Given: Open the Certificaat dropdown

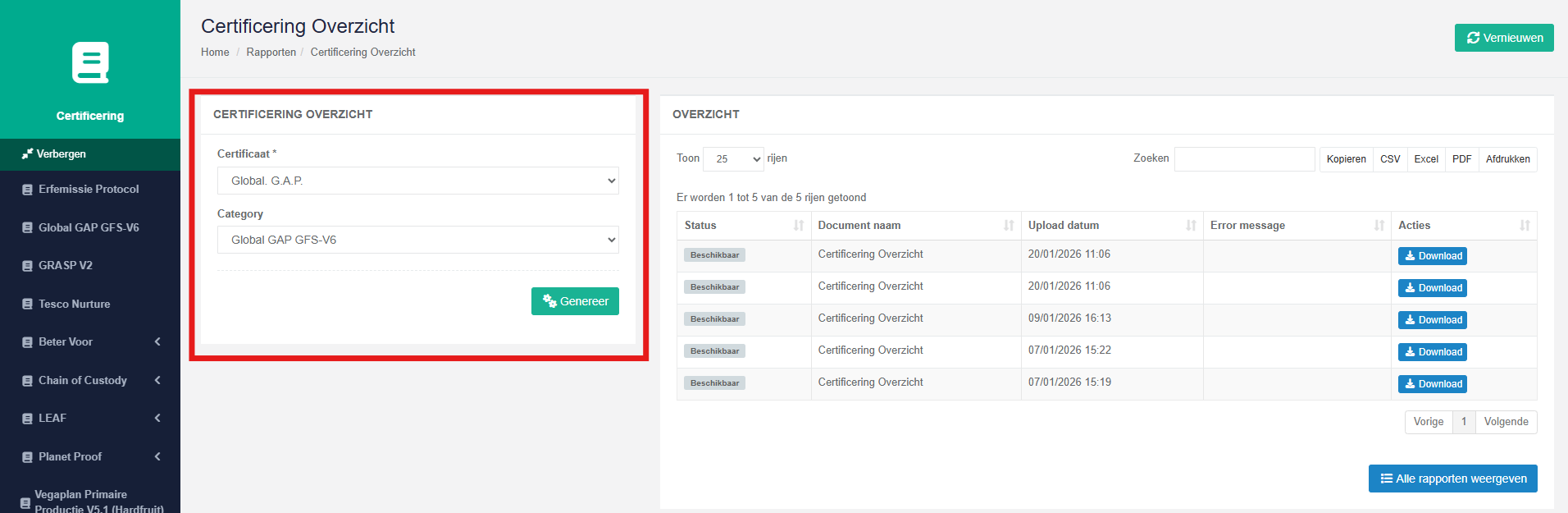Looking at the screenshot, I should 418,181.
